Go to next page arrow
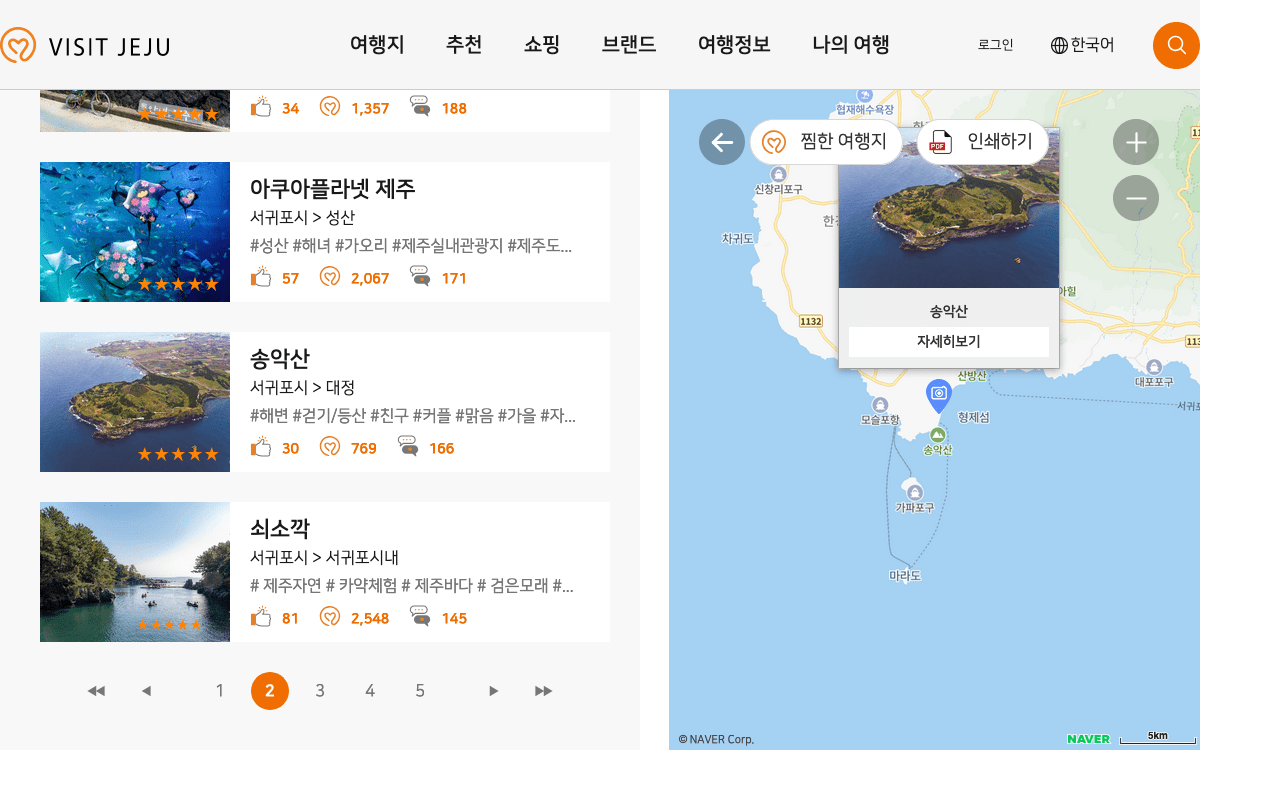This screenshot has width=1280, height=800. [493, 691]
